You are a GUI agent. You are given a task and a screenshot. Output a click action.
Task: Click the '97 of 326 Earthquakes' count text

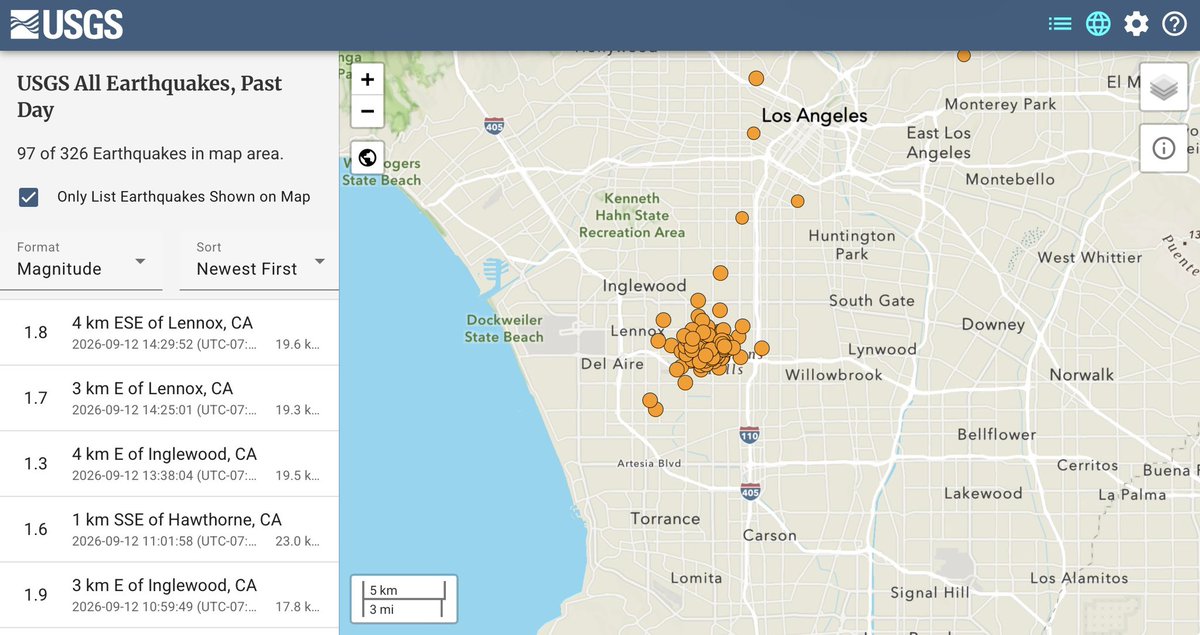pos(150,154)
